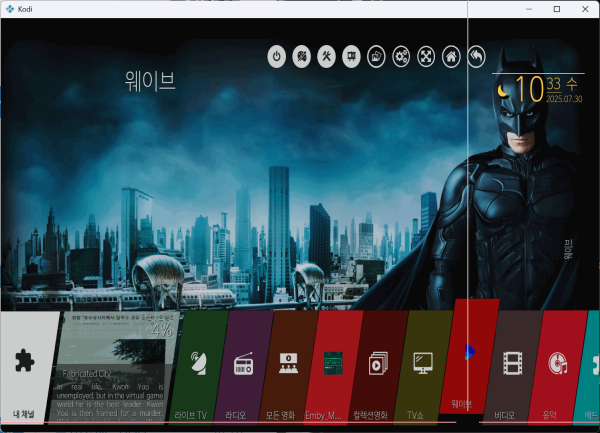
Task: Open the 비디오 film strip tile
Action: pos(513,366)
